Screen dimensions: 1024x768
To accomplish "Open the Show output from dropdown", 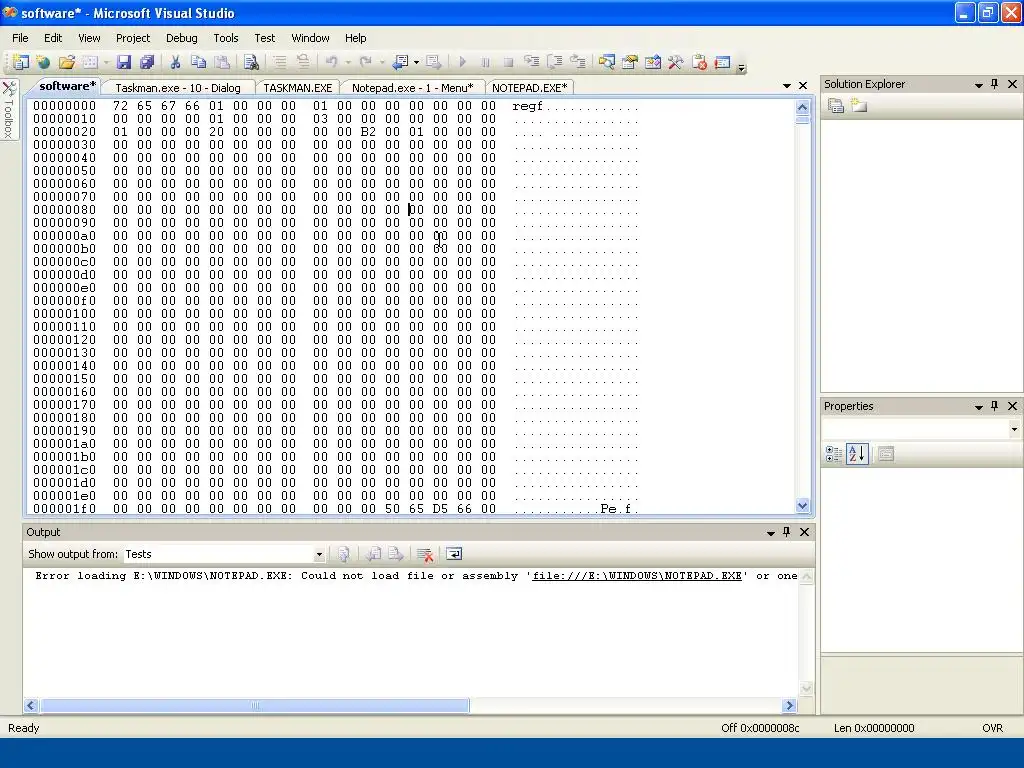I will coord(319,554).
